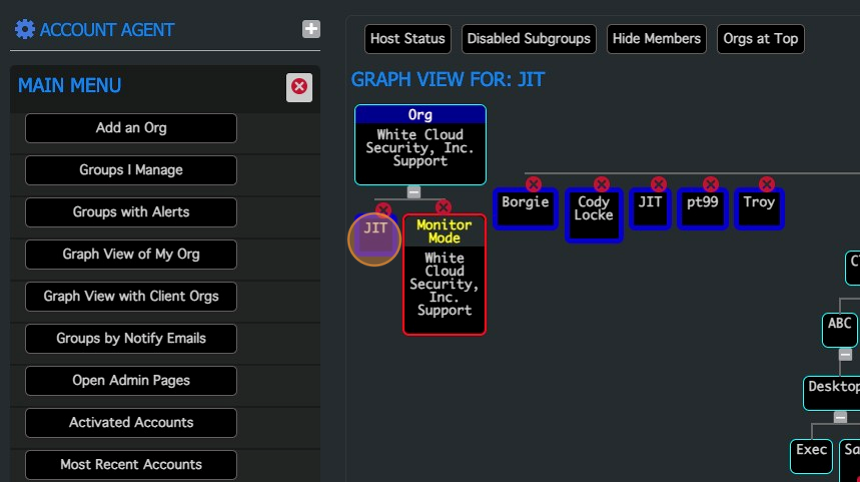Click red X above Cody Locke node

(601, 184)
